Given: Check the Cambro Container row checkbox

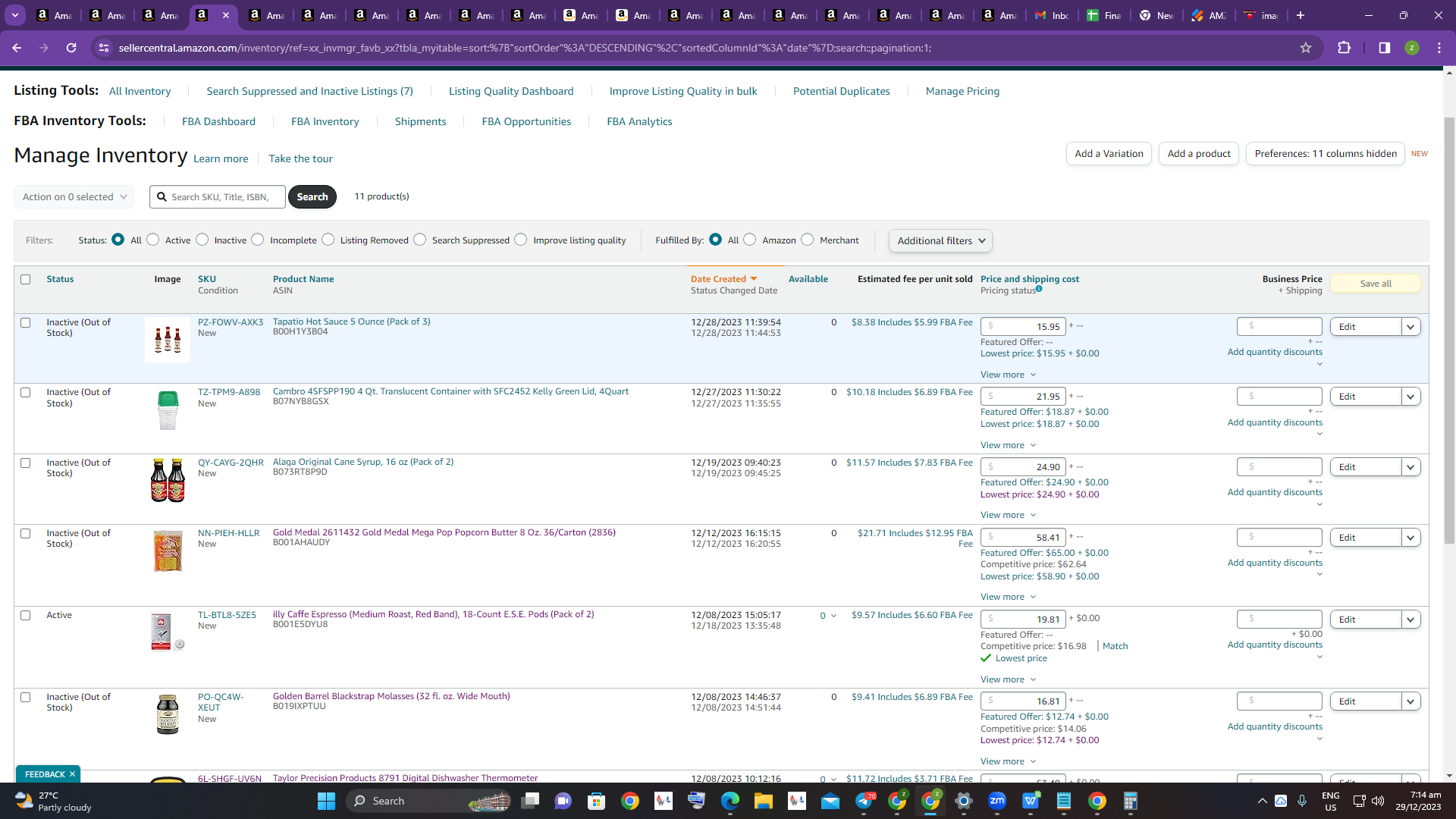Looking at the screenshot, I should point(26,392).
